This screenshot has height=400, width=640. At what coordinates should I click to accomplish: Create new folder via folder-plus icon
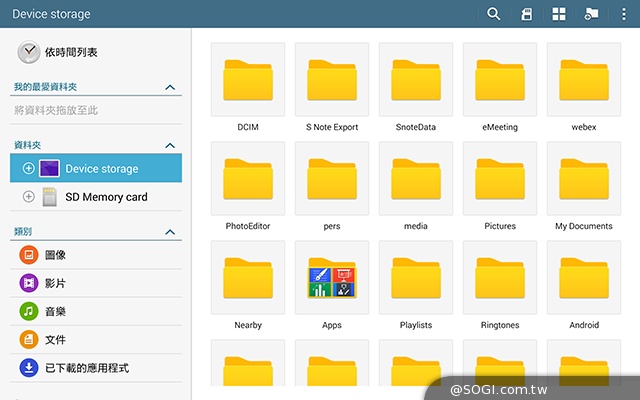tap(591, 14)
